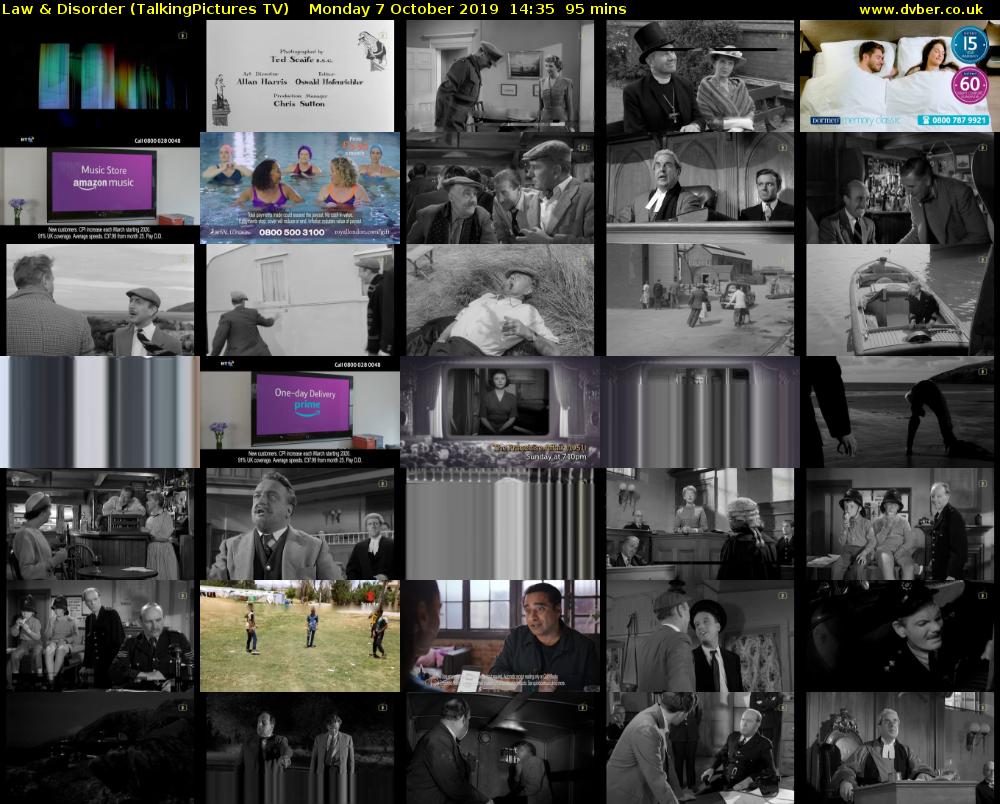Open thumbnail of seated police officer talking
This screenshot has height=804, width=1000.
coord(700,748)
